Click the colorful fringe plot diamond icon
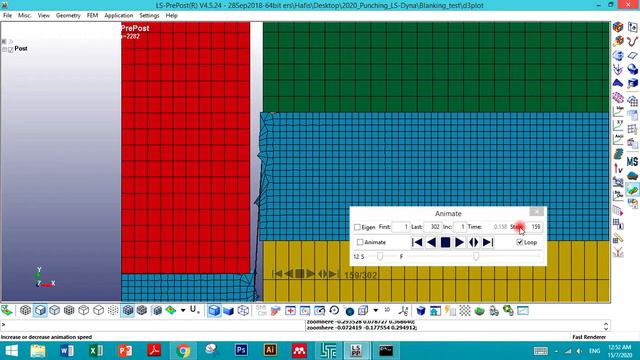 click(x=171, y=311)
